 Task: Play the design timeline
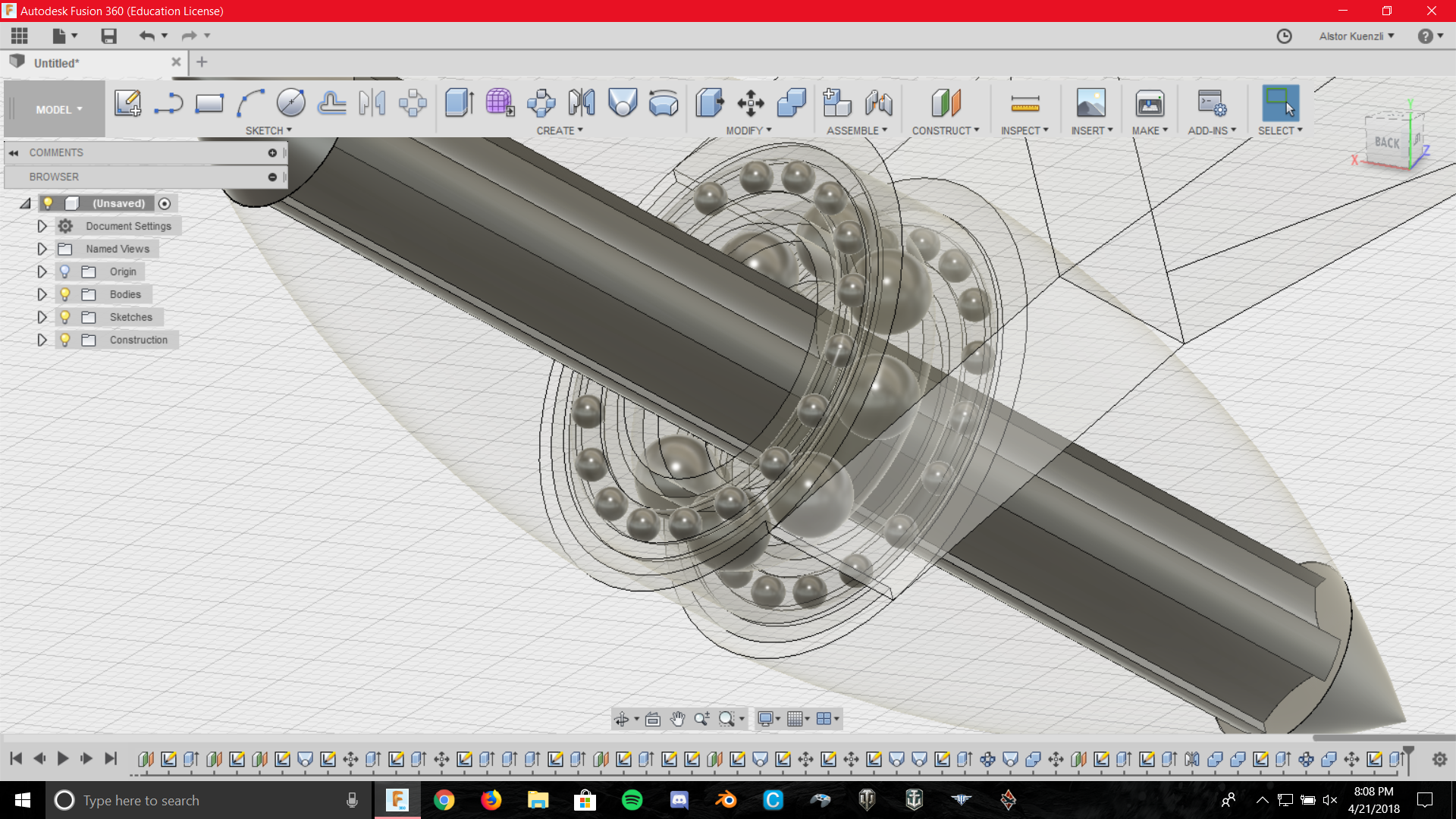[63, 758]
